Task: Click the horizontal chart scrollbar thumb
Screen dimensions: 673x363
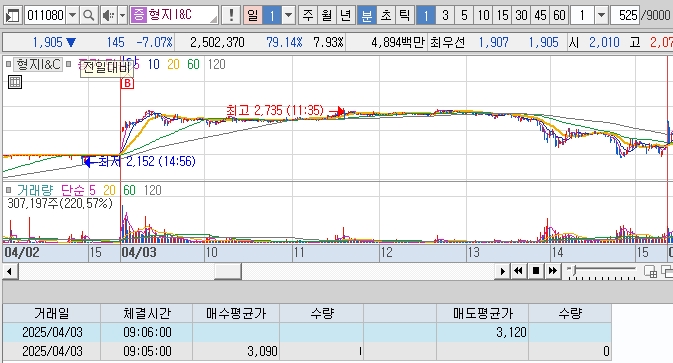Action: click(x=227, y=271)
